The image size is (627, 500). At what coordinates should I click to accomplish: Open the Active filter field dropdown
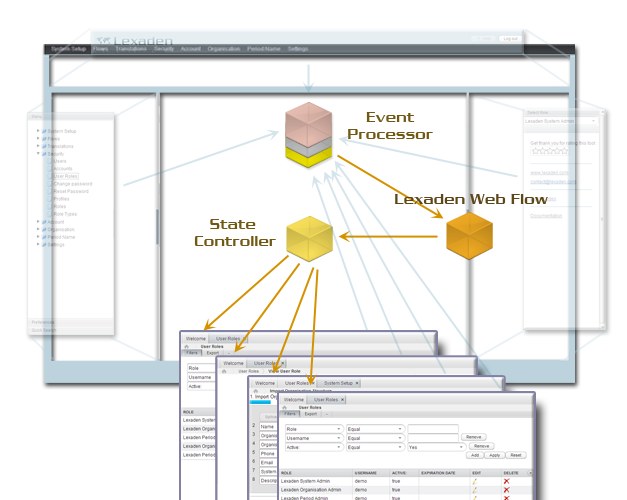pos(314,447)
